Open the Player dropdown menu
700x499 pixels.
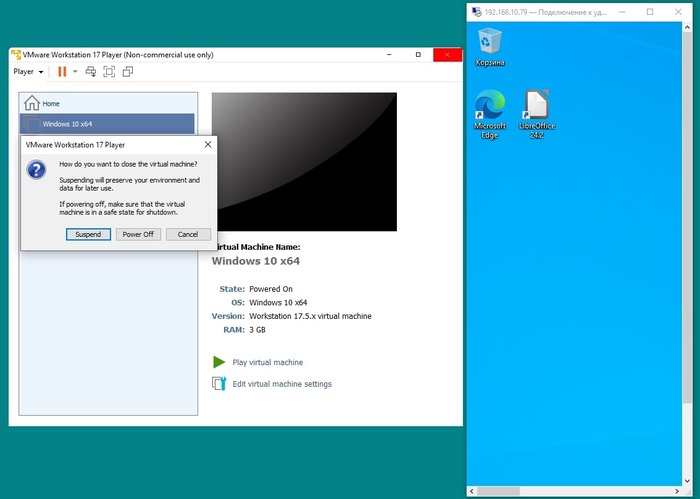coord(28,72)
